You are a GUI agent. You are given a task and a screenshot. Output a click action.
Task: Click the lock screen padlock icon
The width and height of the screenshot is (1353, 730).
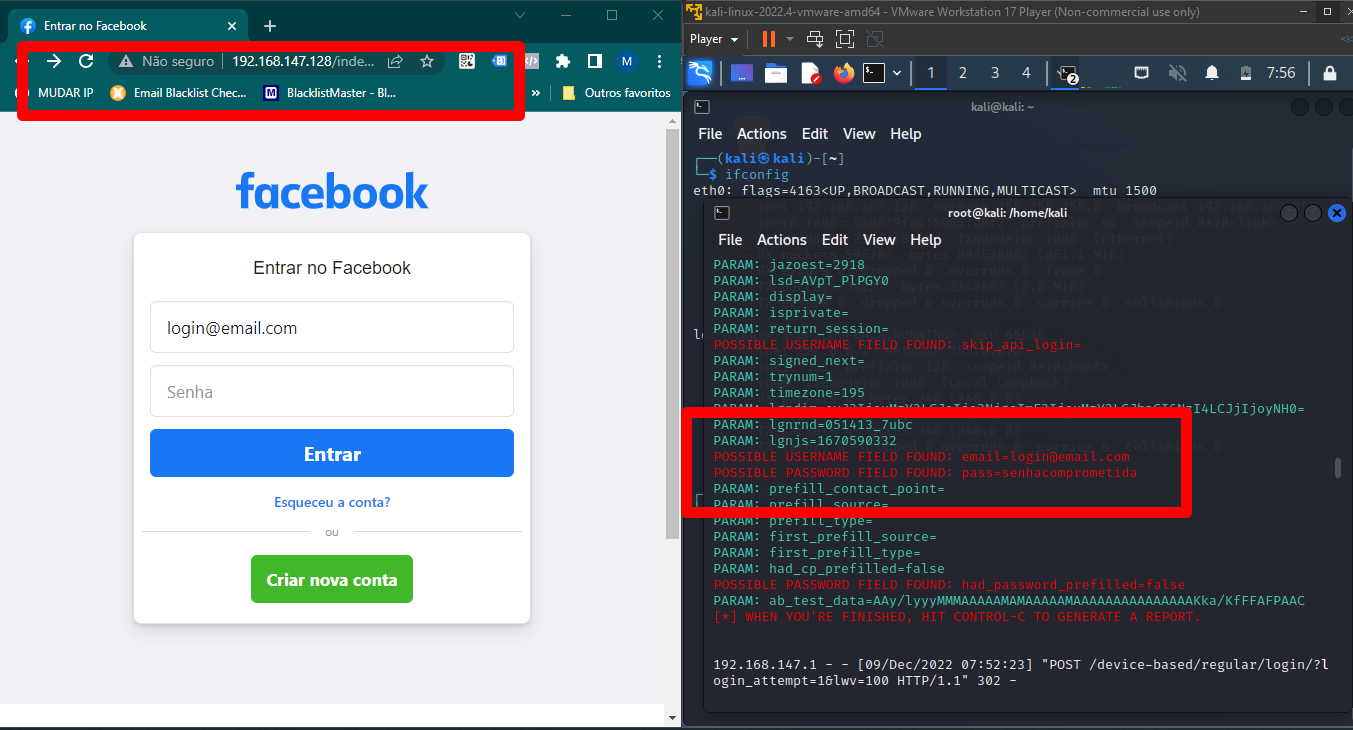click(1330, 73)
